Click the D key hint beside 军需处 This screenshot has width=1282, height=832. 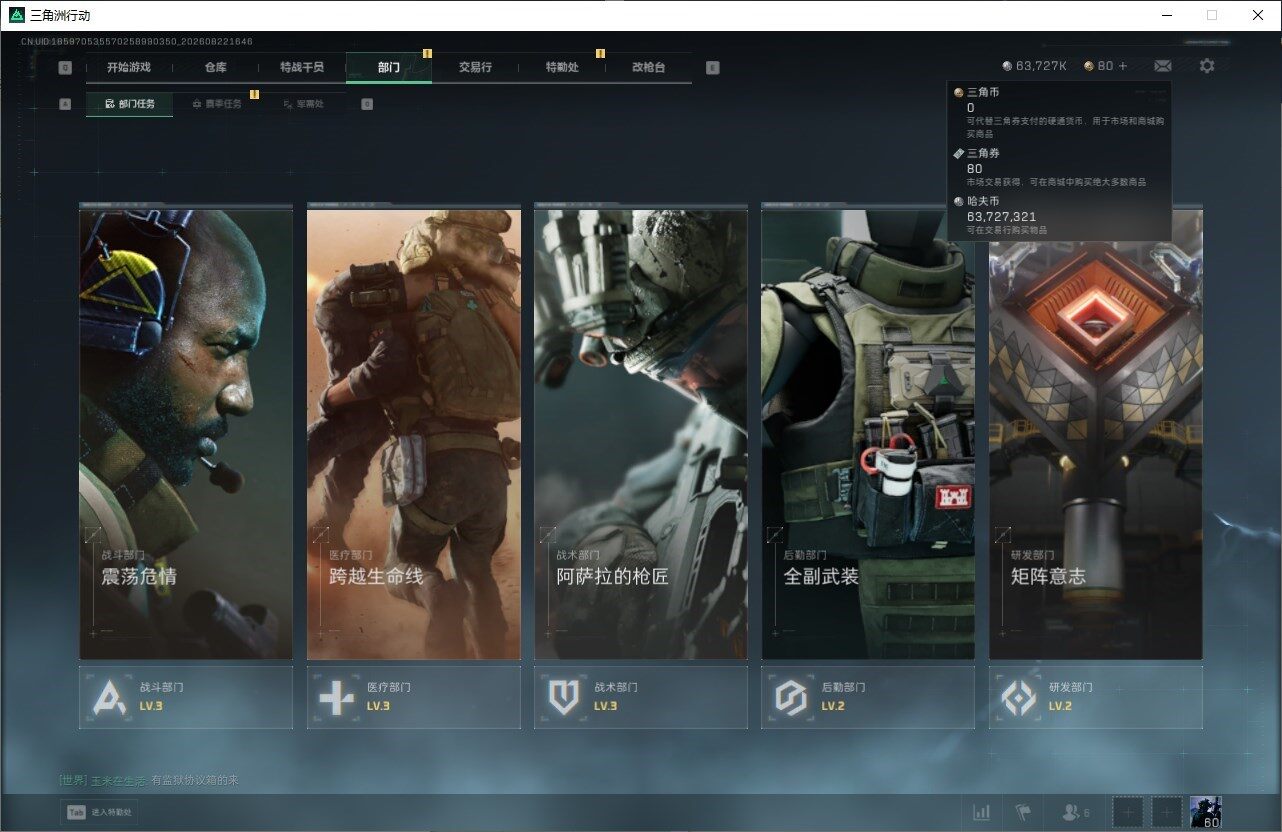[x=367, y=104]
